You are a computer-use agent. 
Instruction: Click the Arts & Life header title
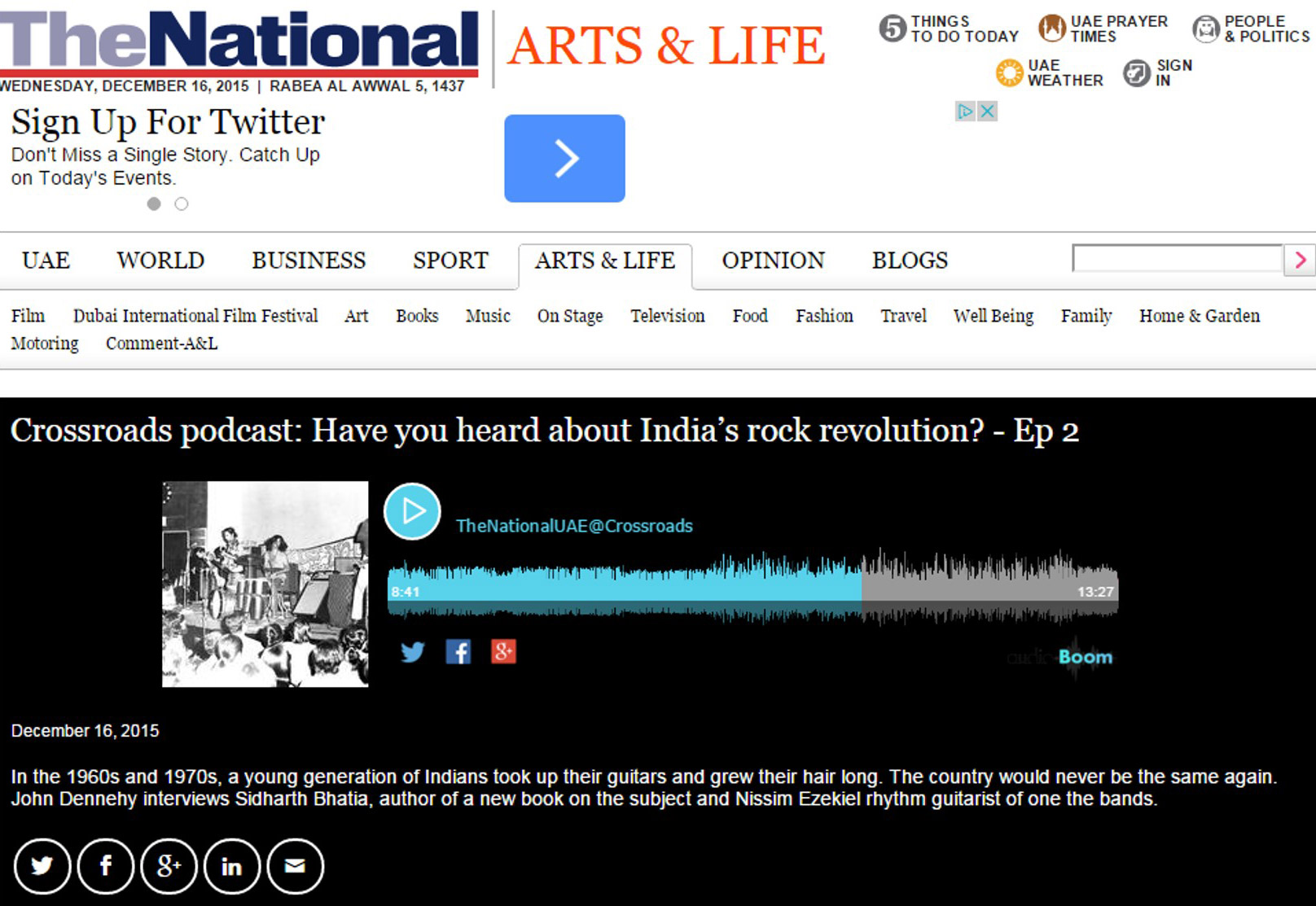[667, 46]
